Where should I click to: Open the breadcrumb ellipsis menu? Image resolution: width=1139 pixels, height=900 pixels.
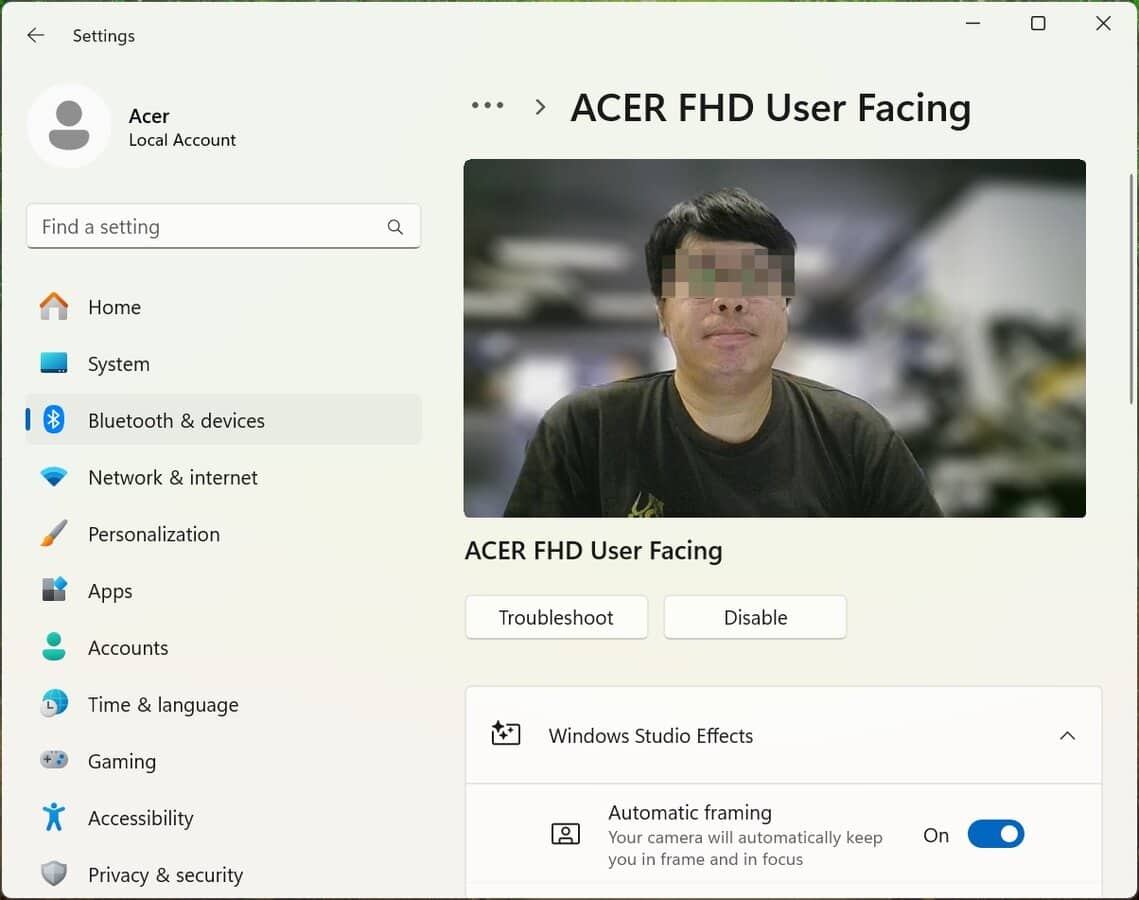click(487, 106)
